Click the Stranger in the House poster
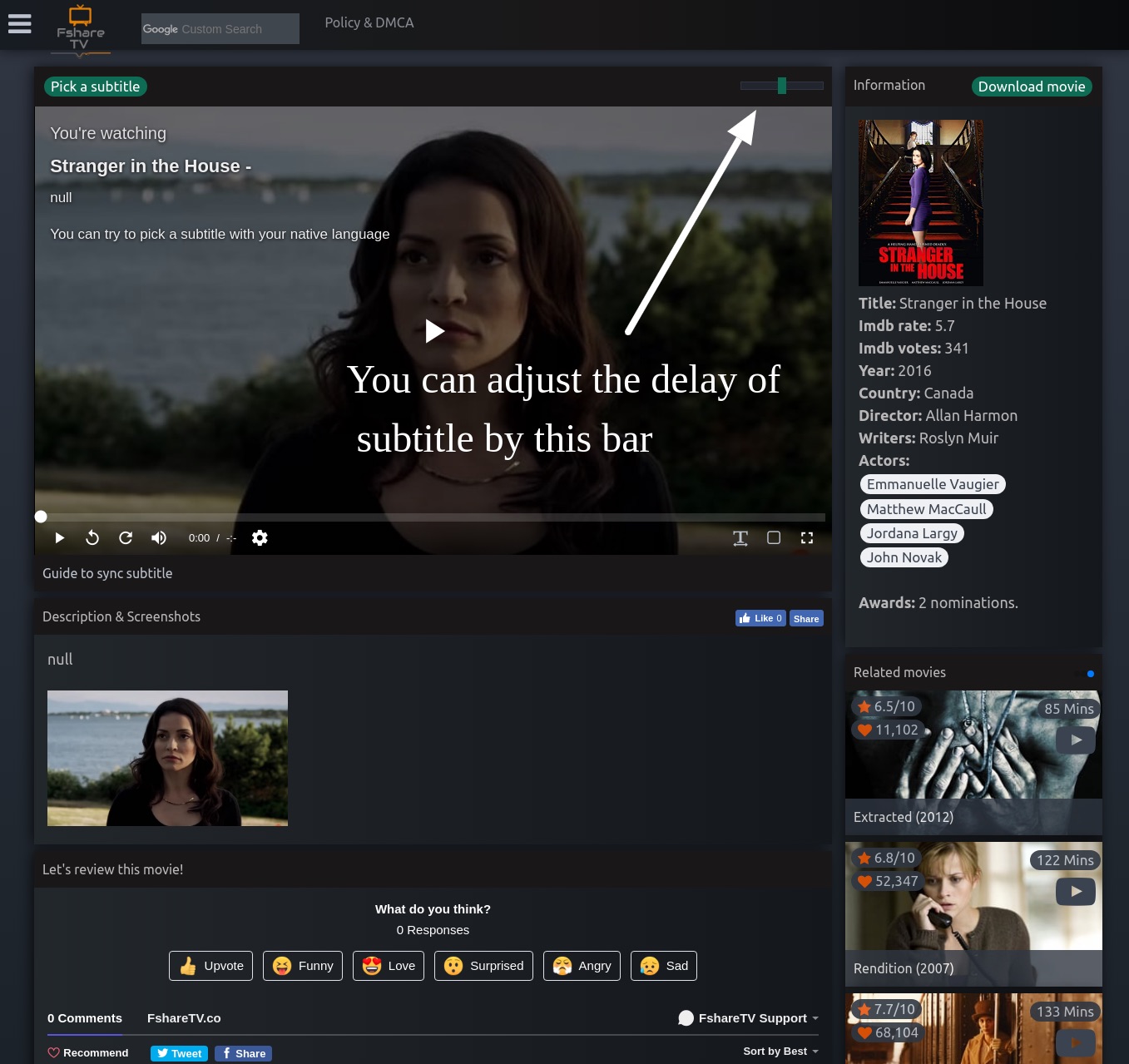Image resolution: width=1129 pixels, height=1064 pixels. point(921,203)
